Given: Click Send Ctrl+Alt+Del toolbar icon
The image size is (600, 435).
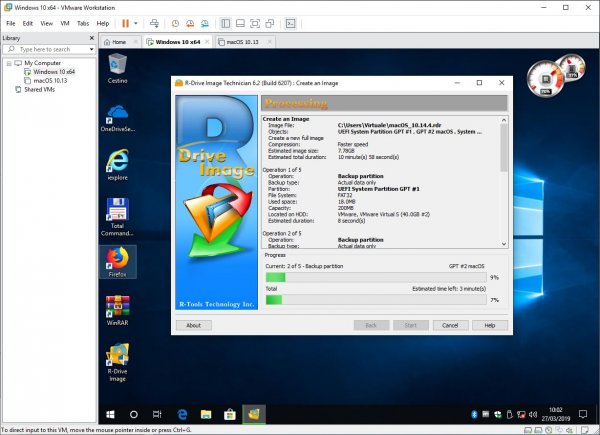Looking at the screenshot, I should tap(153, 22).
